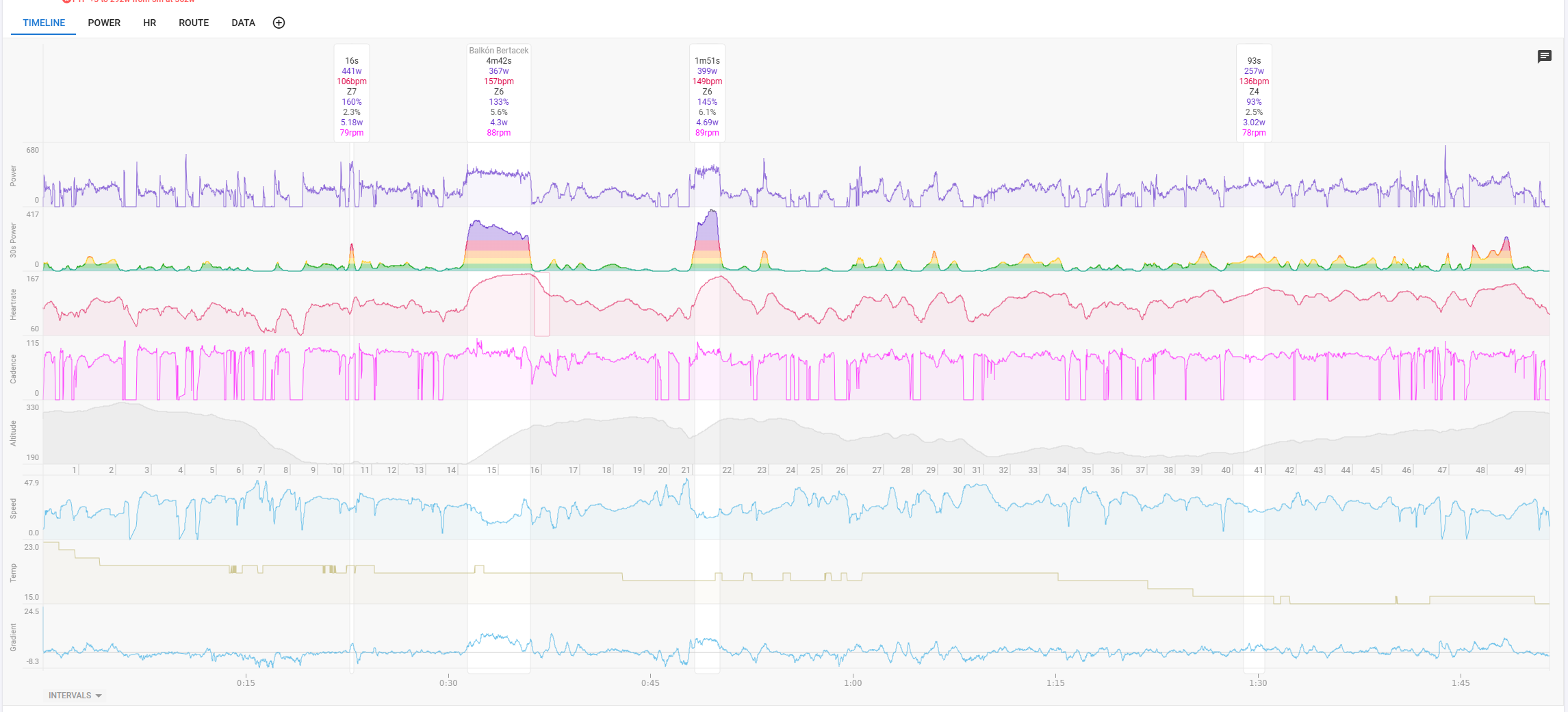Click the 30s Power chart axis label
This screenshot has width=1568, height=712.
pyautogui.click(x=13, y=240)
